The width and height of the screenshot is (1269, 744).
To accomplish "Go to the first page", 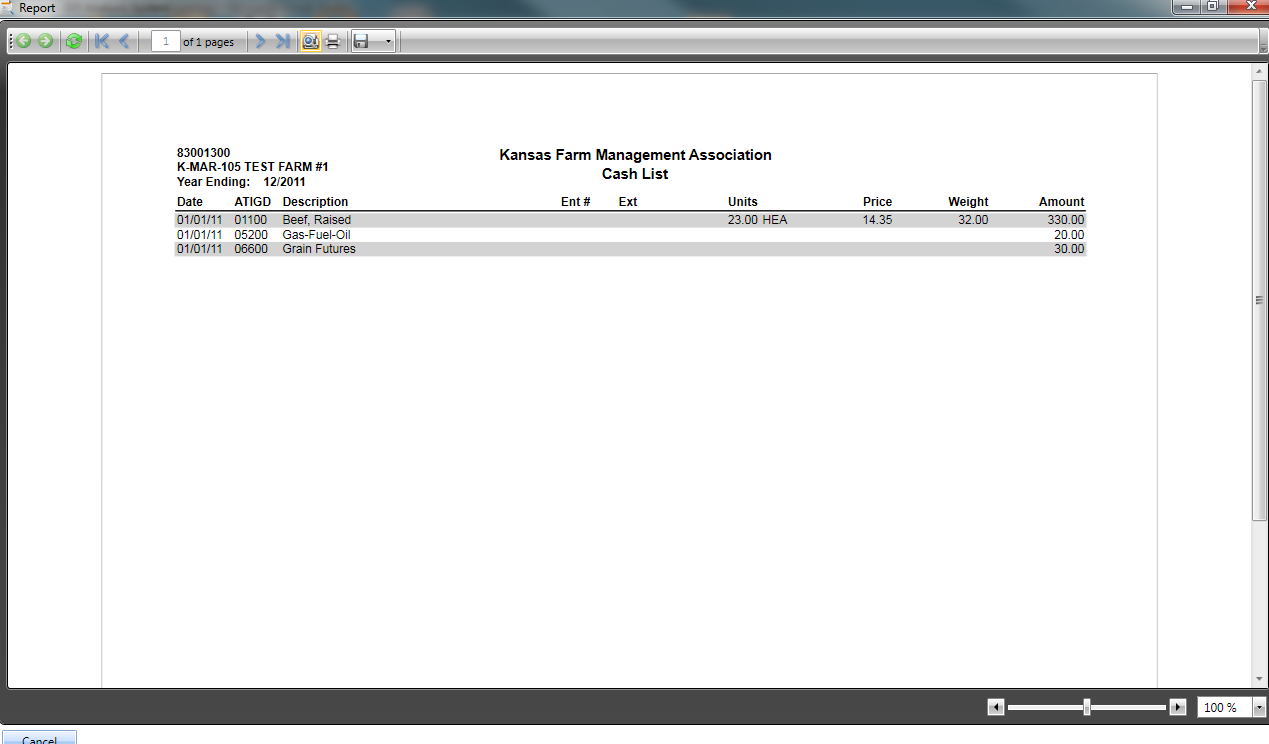I will (x=101, y=41).
